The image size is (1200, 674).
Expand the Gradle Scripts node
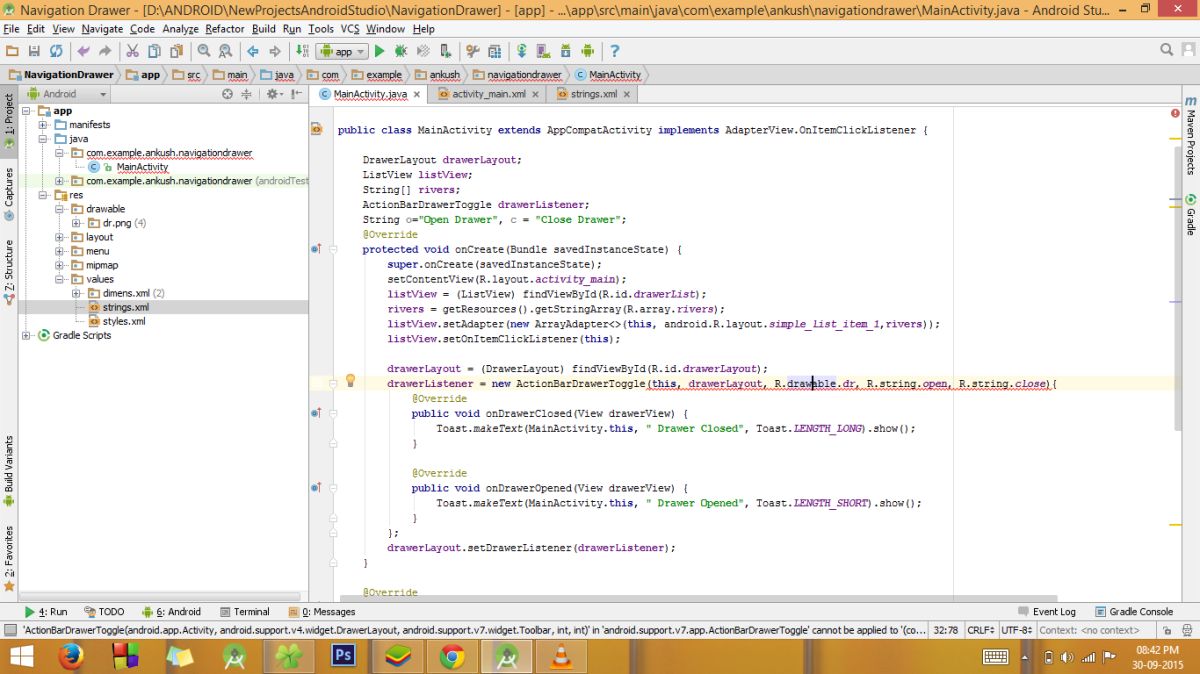click(x=26, y=335)
